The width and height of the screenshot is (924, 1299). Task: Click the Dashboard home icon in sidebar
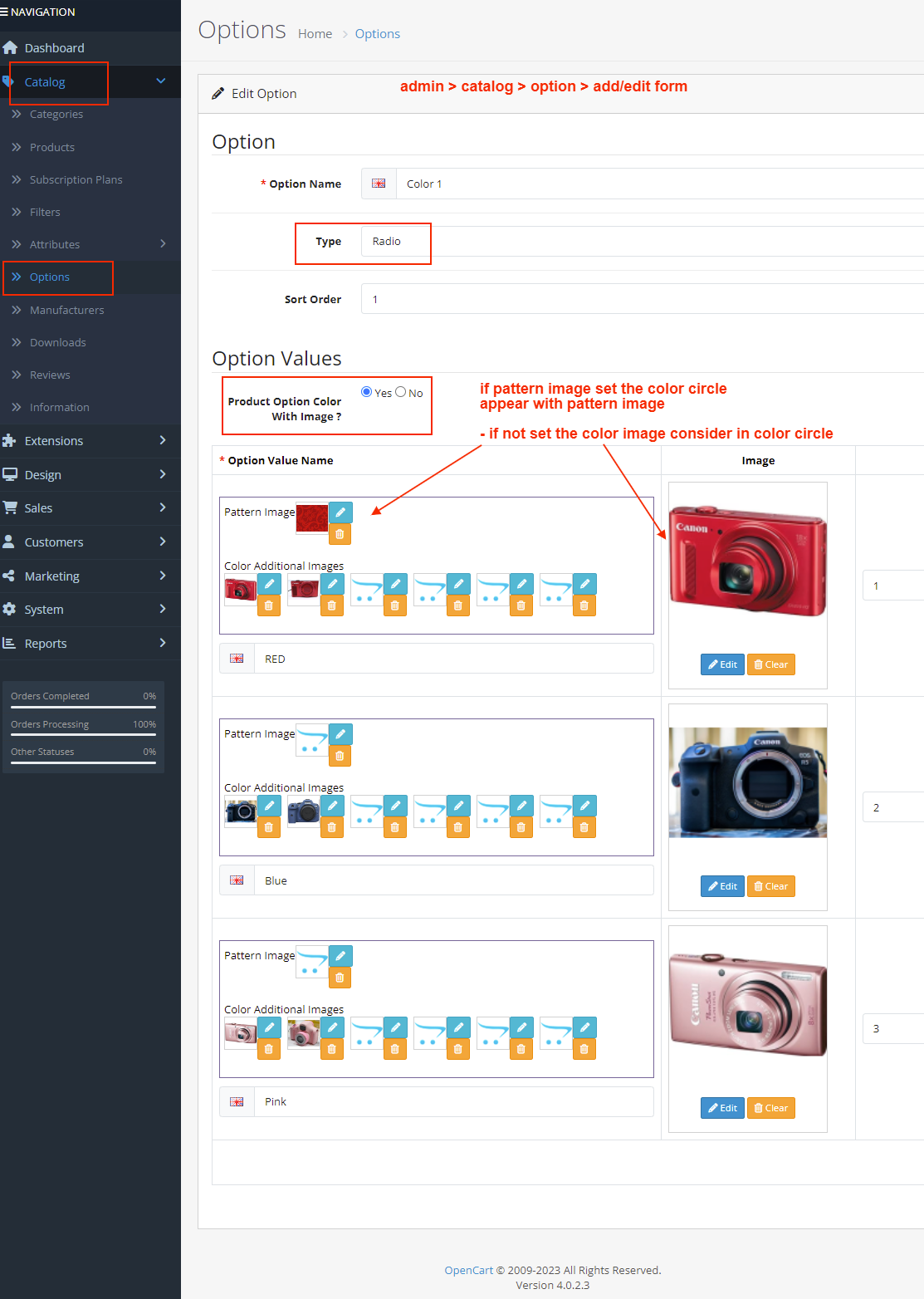coord(10,48)
